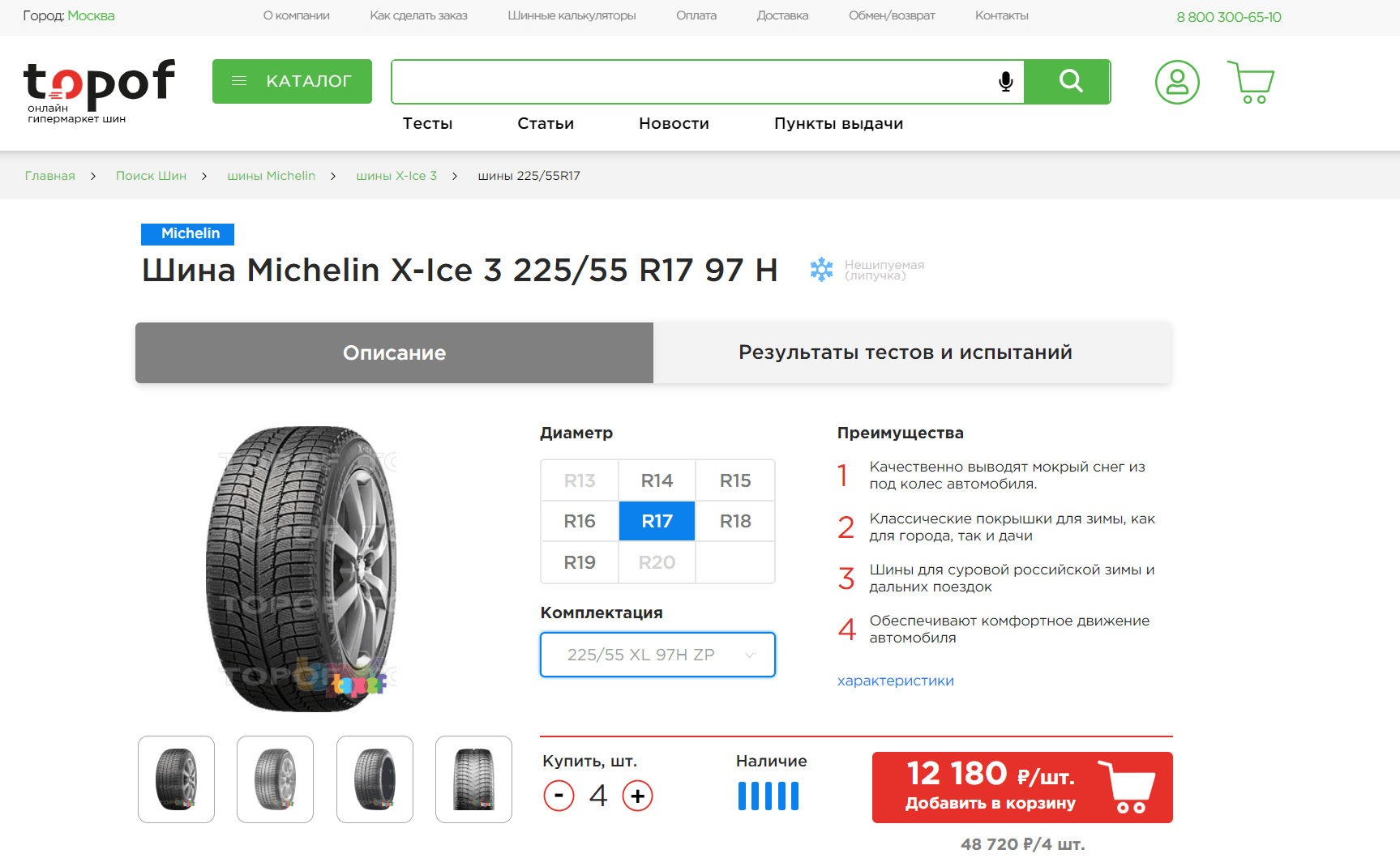Increase quantity with the plus button

(638, 796)
